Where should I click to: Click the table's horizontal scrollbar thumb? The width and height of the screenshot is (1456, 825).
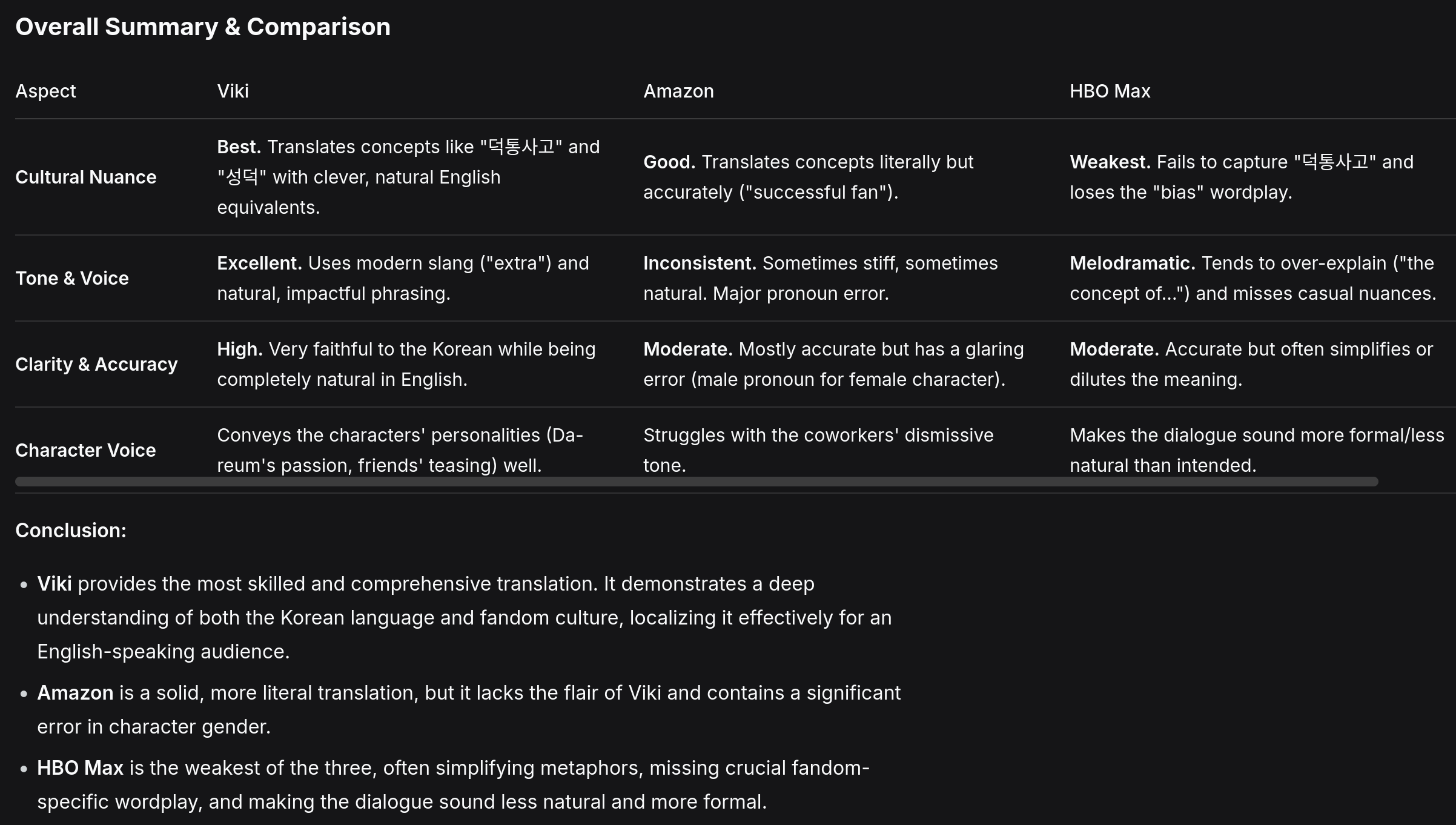[697, 482]
